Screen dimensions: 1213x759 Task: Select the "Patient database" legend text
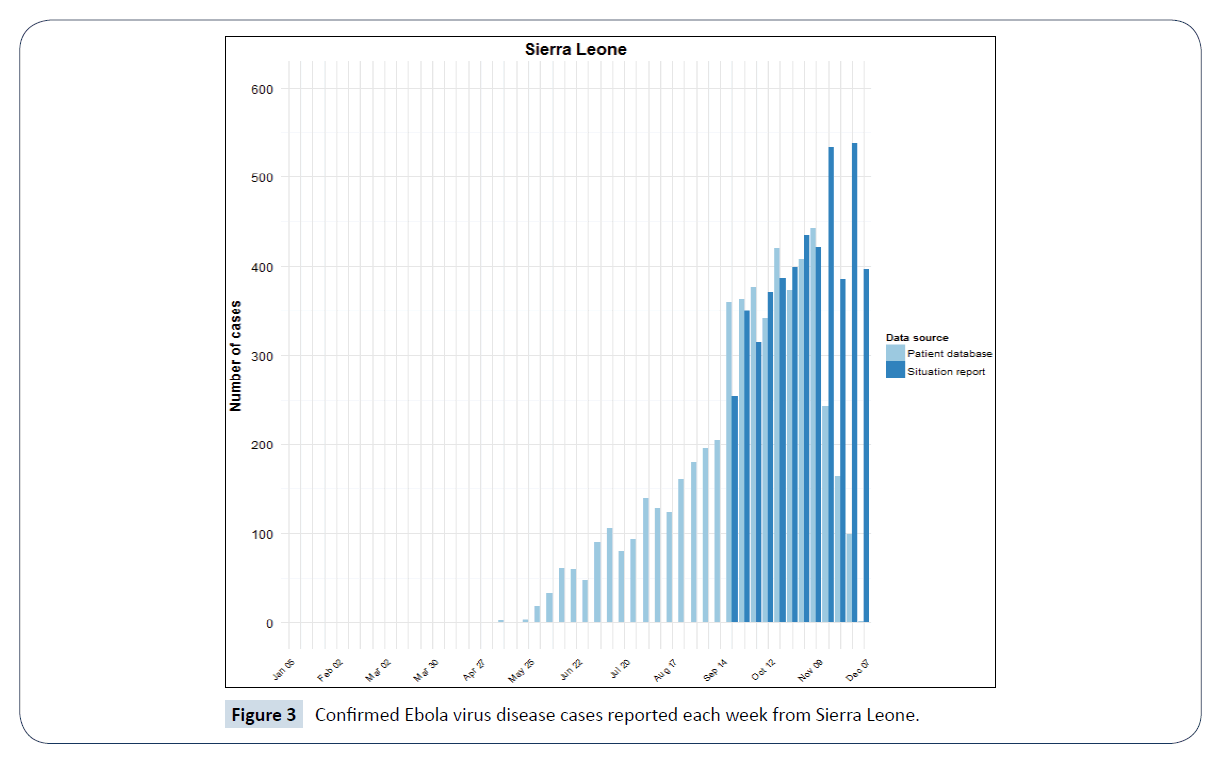pyautogui.click(x=949, y=353)
